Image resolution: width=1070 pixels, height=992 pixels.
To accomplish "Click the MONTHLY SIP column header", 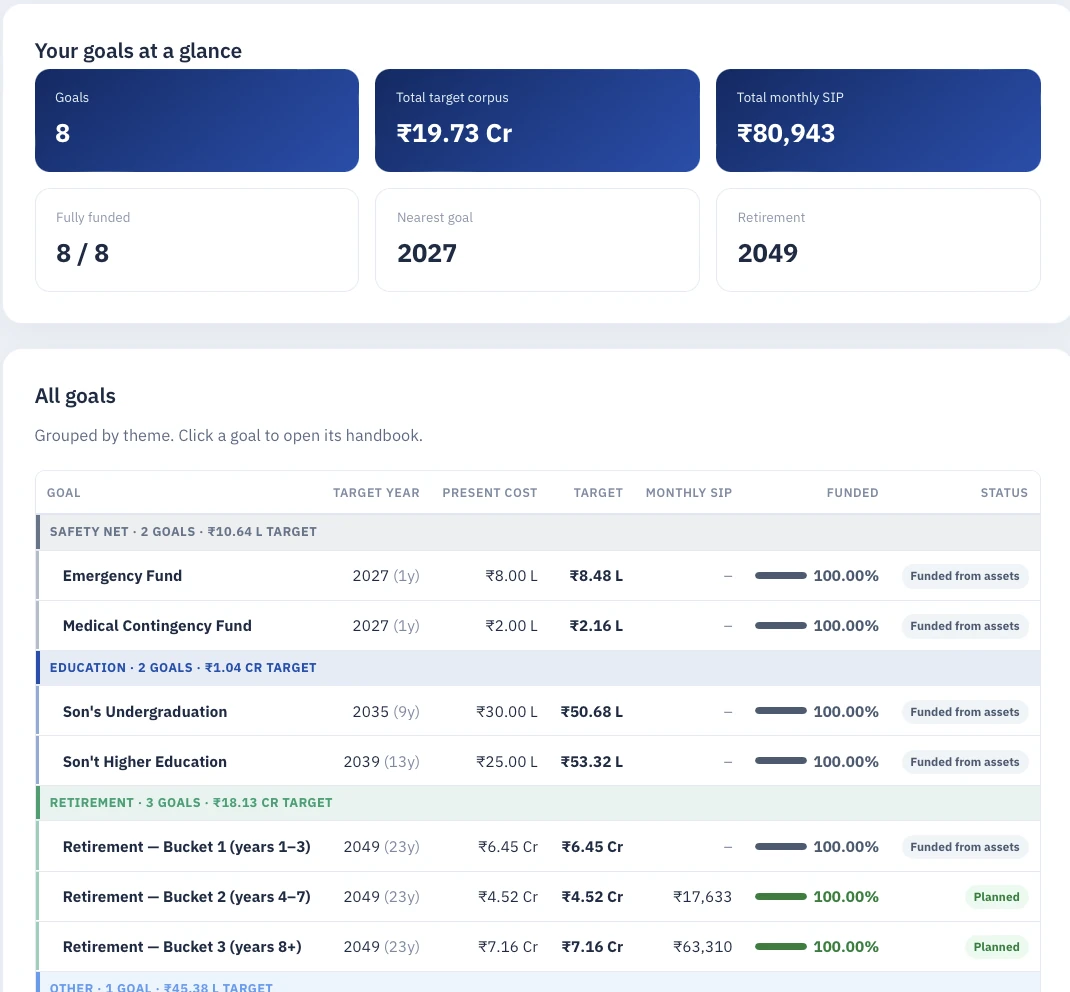I will 689,493.
